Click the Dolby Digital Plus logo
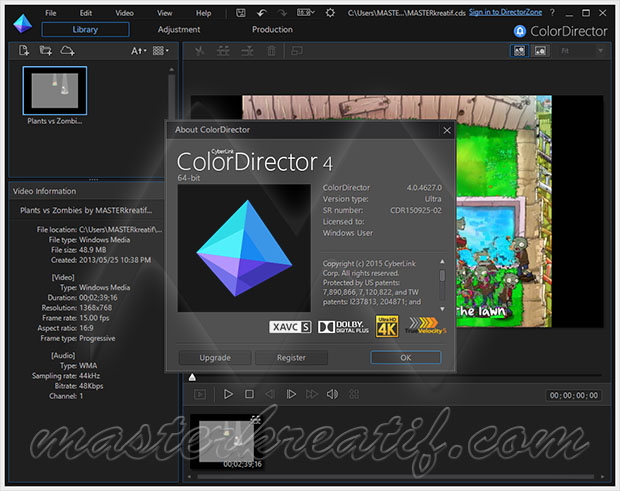620x491 pixels. pyautogui.click(x=343, y=327)
